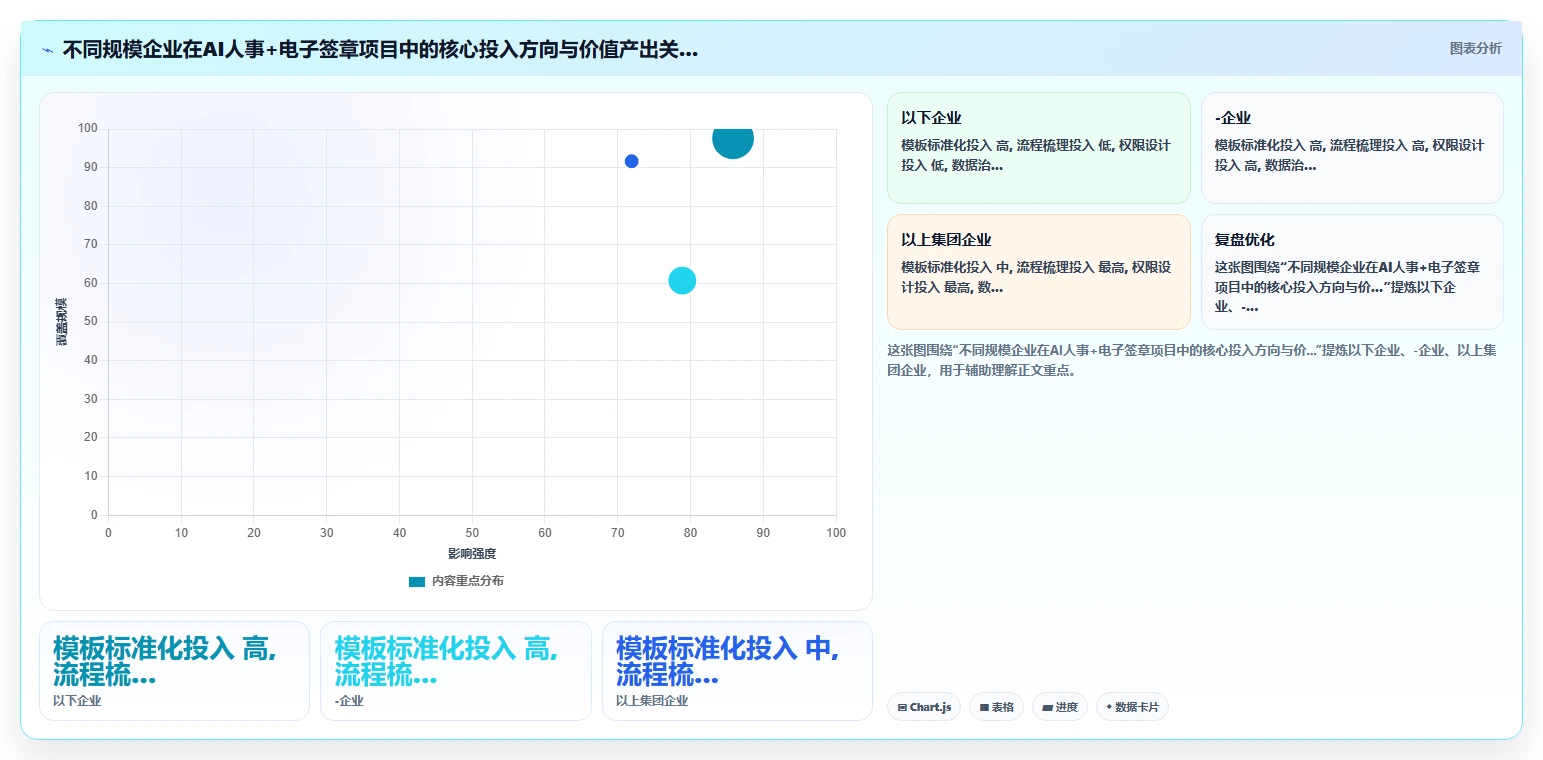The height and width of the screenshot is (760, 1543).
Task: Click the 数据卡片 tag chip
Action: [1132, 707]
